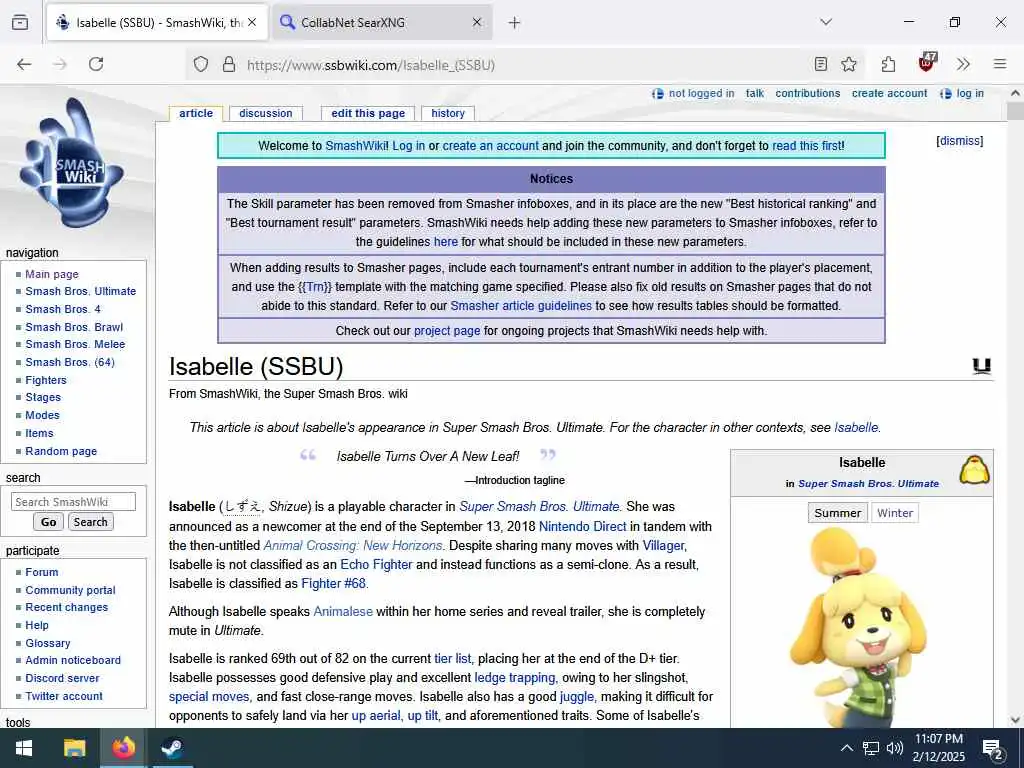
Task: Switch to the CollabNet SearXNG tab
Action: click(382, 23)
